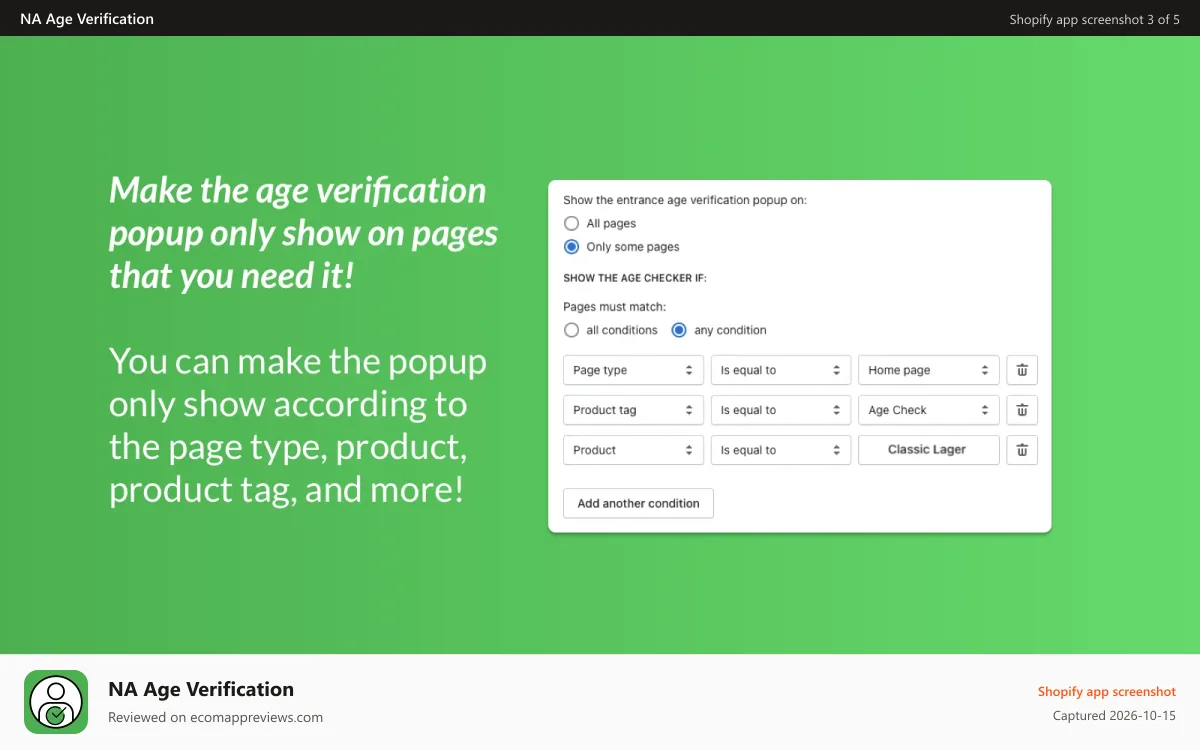Open the Home page value dropdown
This screenshot has width=1200, height=750.
pos(929,370)
